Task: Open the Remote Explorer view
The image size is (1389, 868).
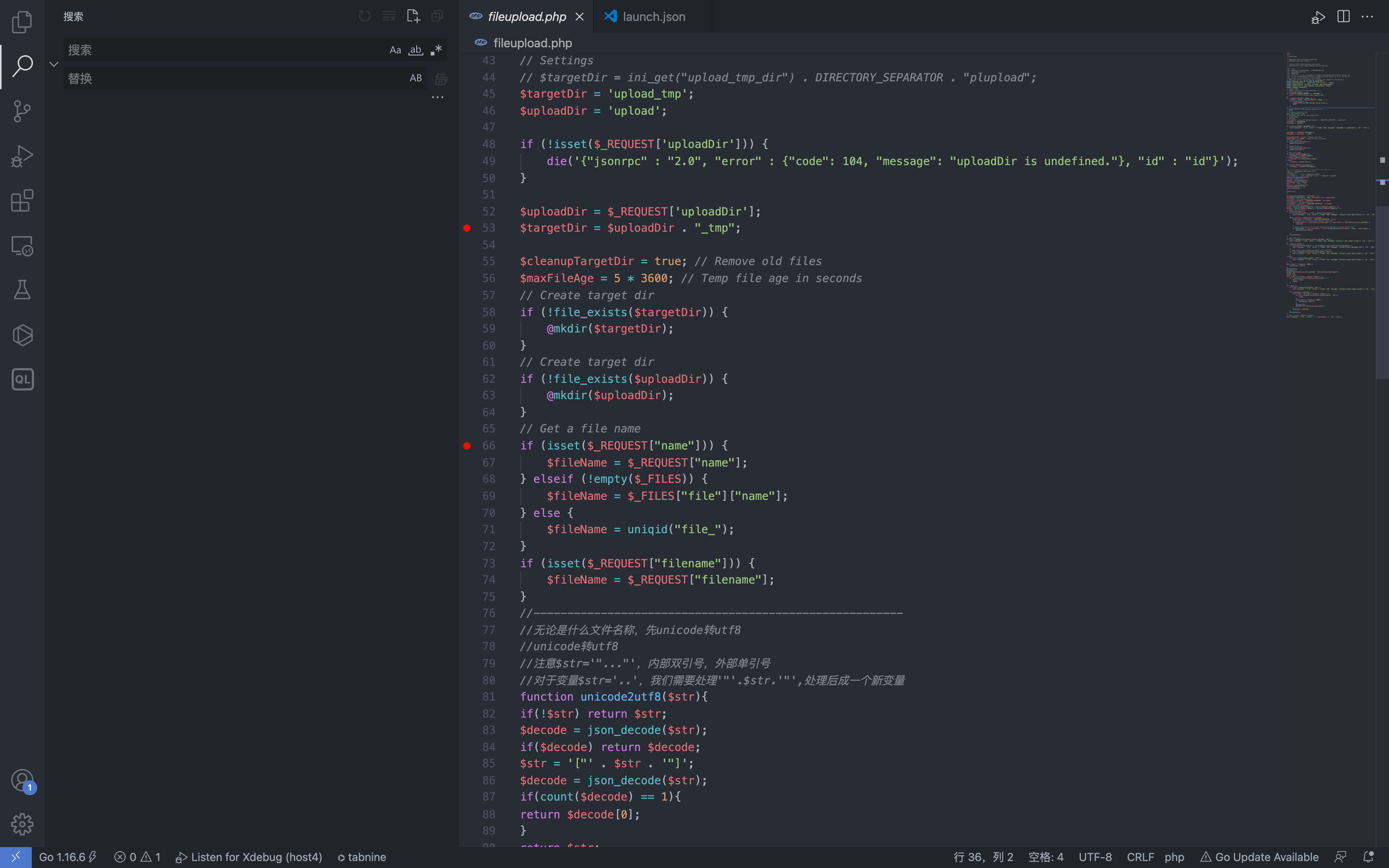Action: [x=22, y=246]
